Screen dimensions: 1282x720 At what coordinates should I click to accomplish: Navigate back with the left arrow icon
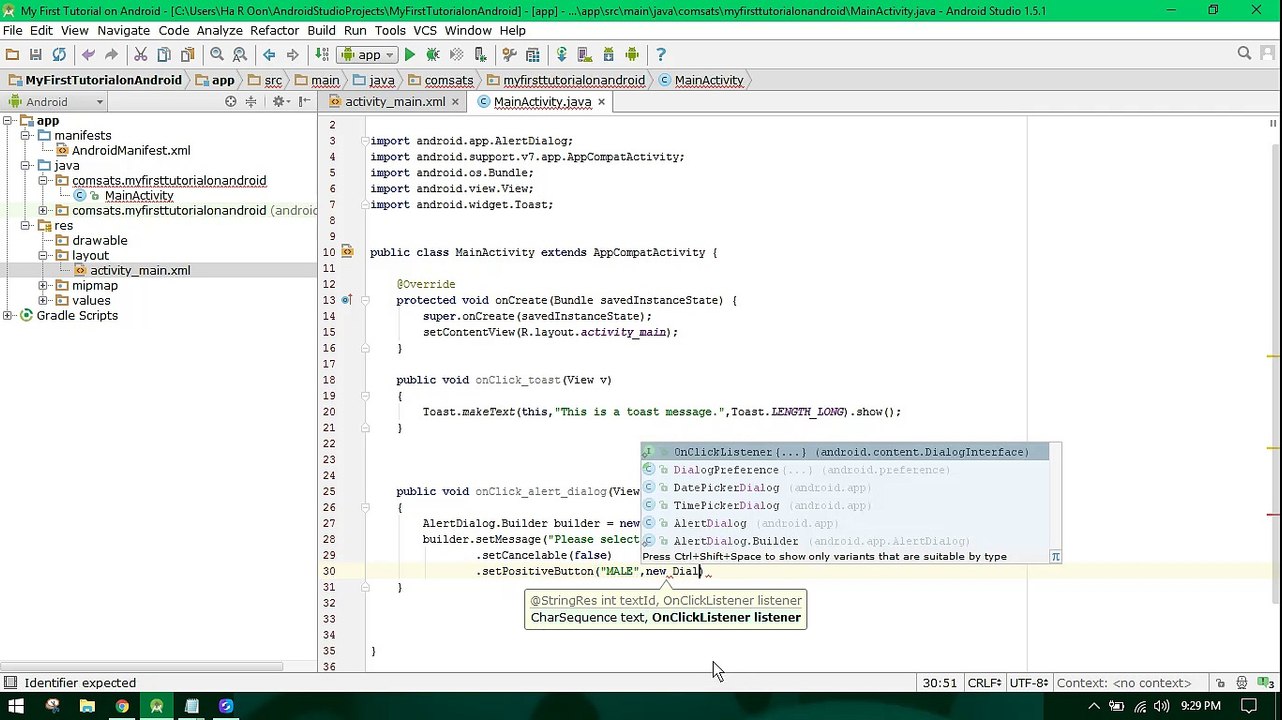[269, 55]
